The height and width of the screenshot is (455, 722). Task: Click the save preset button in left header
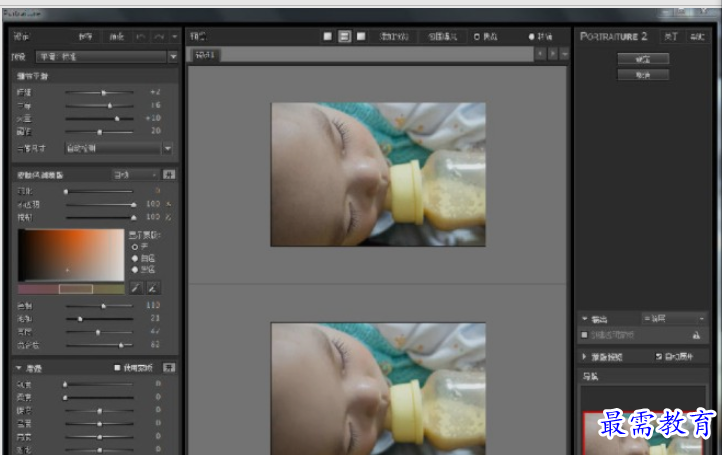(x=85, y=36)
